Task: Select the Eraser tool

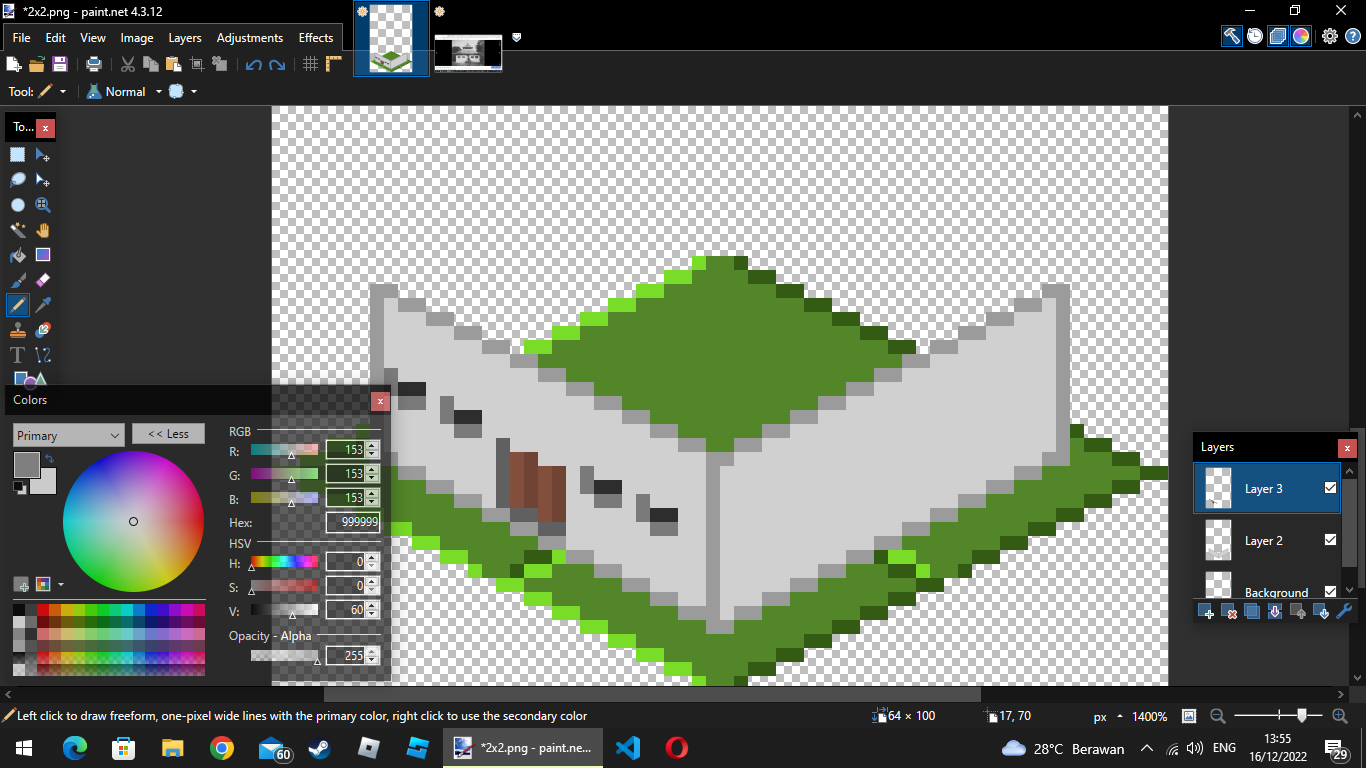Action: (x=43, y=280)
